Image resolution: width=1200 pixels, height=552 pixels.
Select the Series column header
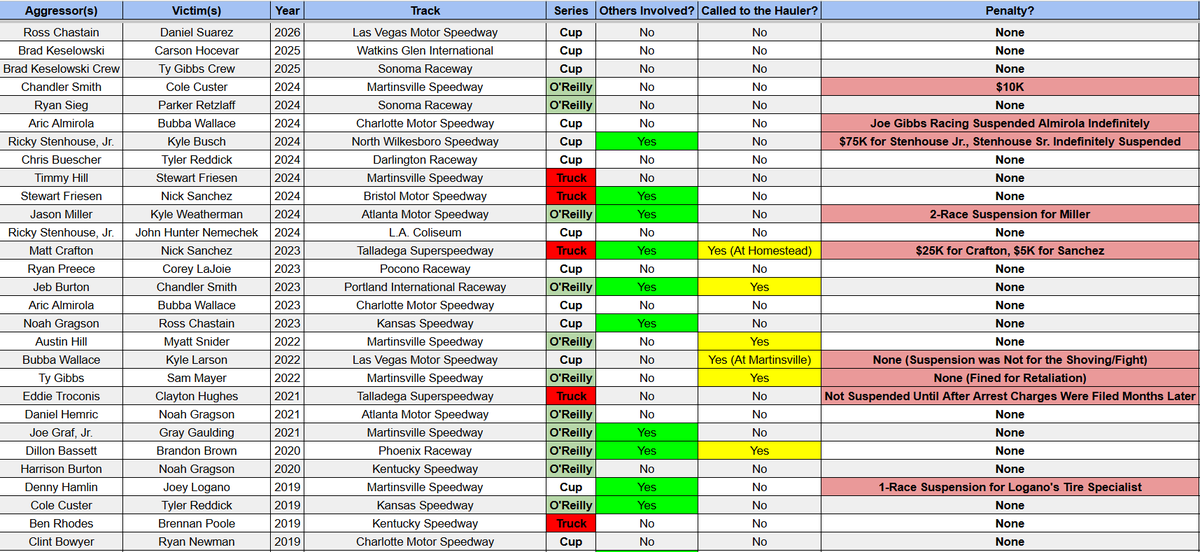tap(571, 11)
